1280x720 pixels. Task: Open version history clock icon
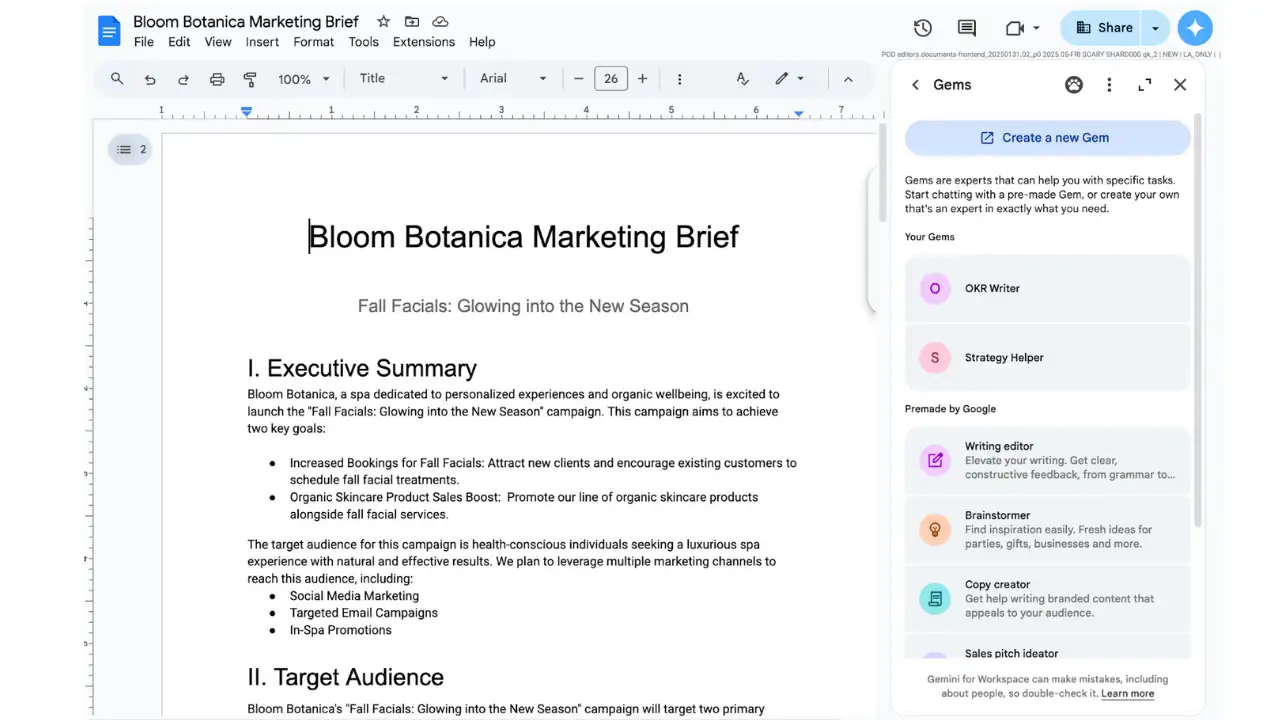coord(923,28)
